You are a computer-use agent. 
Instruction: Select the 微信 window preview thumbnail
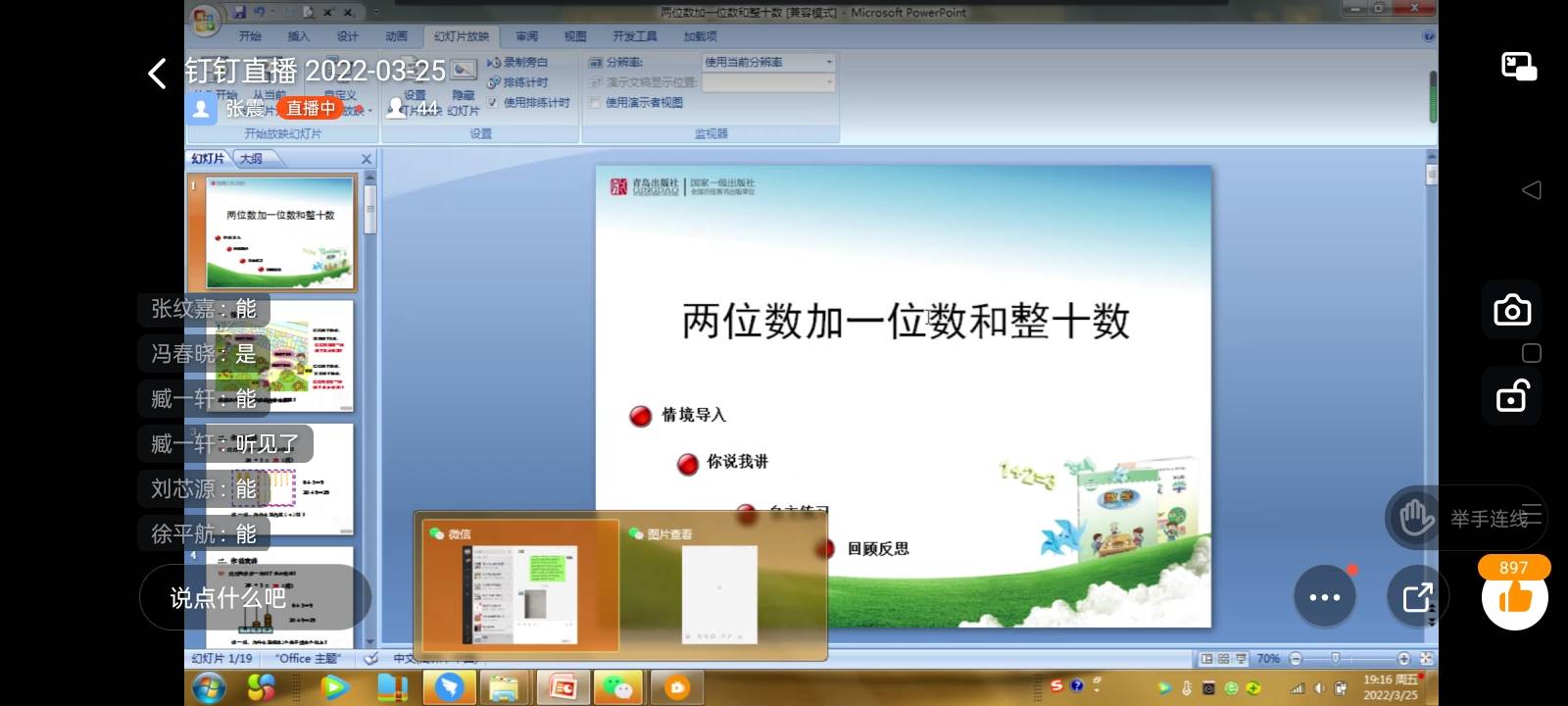[x=520, y=586]
